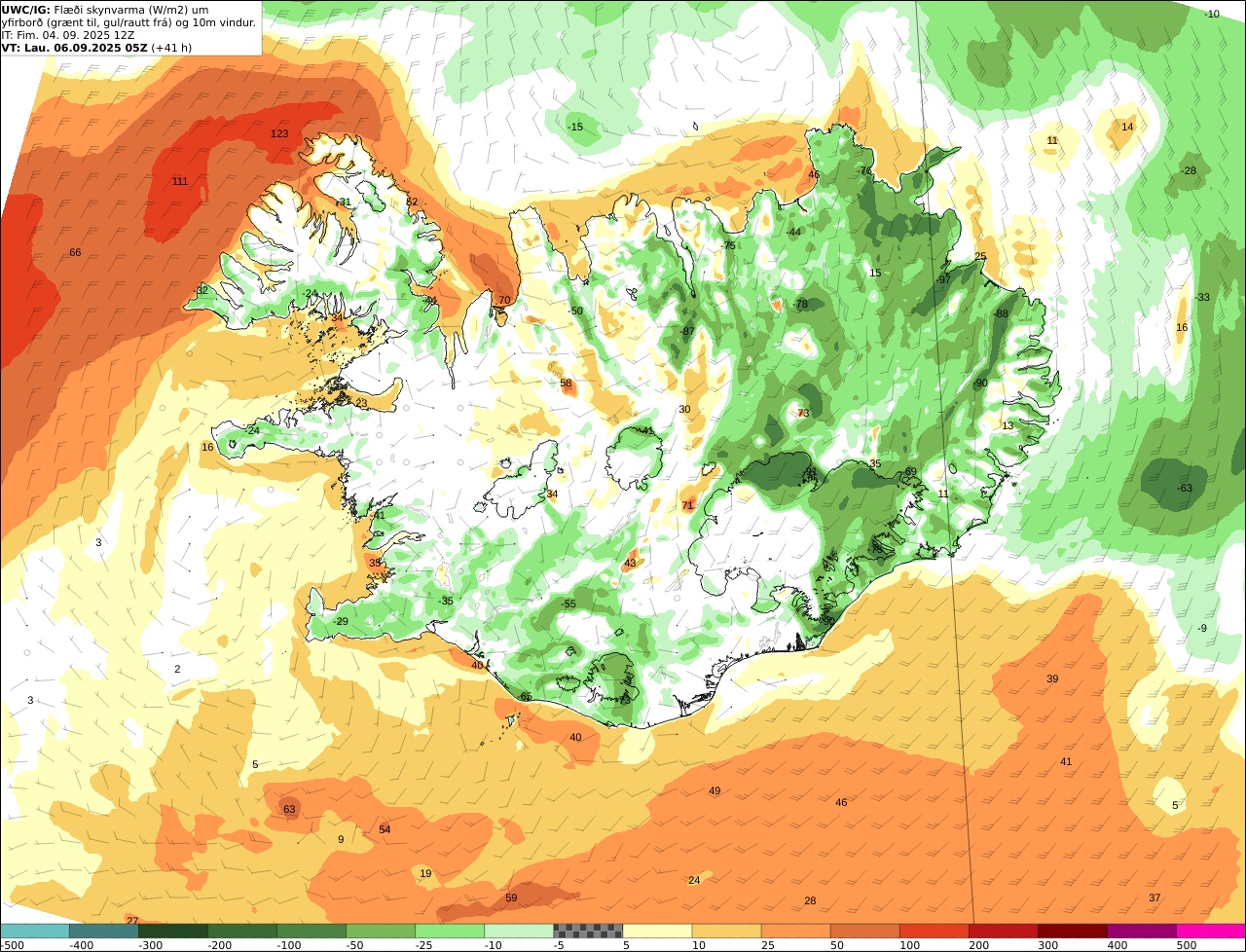Click the '43' value in southern Iceland
This screenshot has width=1246, height=952.
click(x=630, y=563)
